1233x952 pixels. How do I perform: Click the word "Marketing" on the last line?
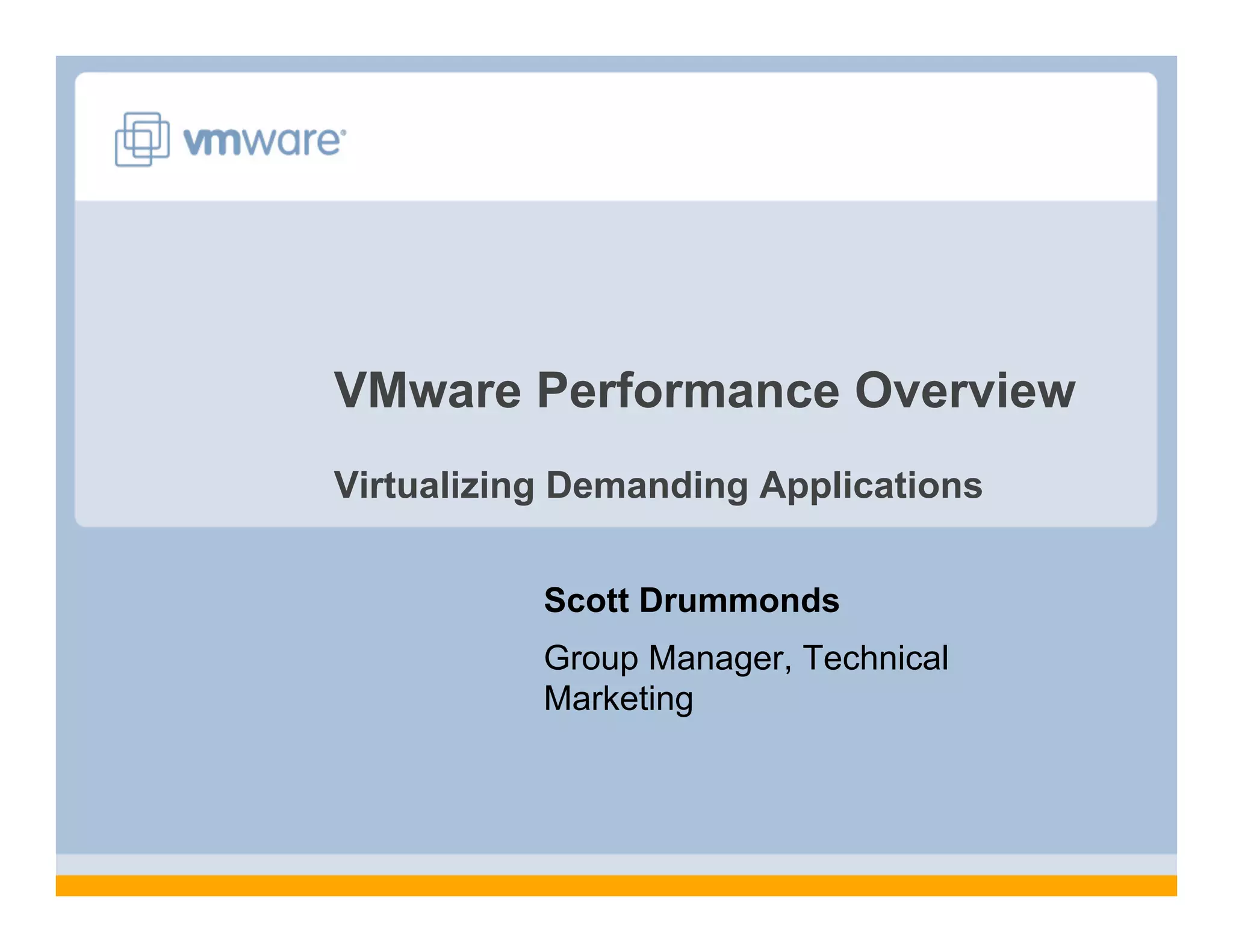click(618, 699)
